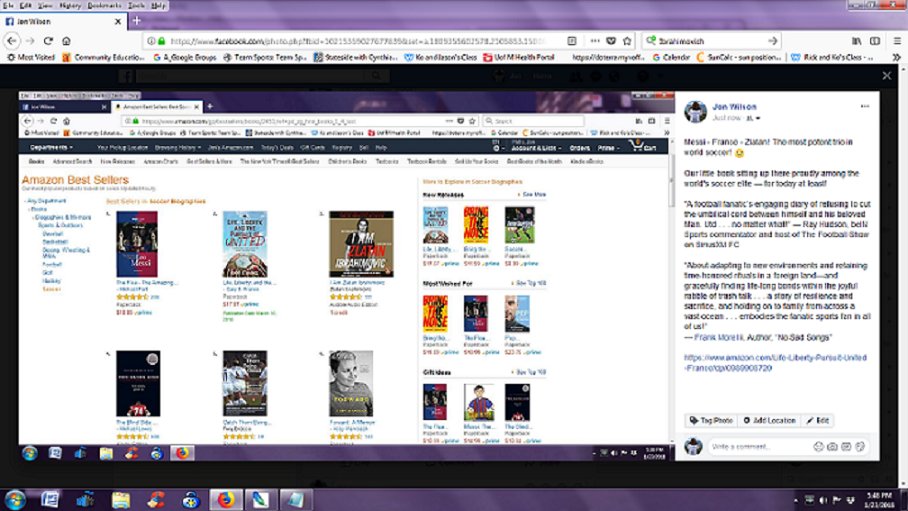Click the browser vertical scrollbar
The image size is (908, 511).
(x=903, y=276)
